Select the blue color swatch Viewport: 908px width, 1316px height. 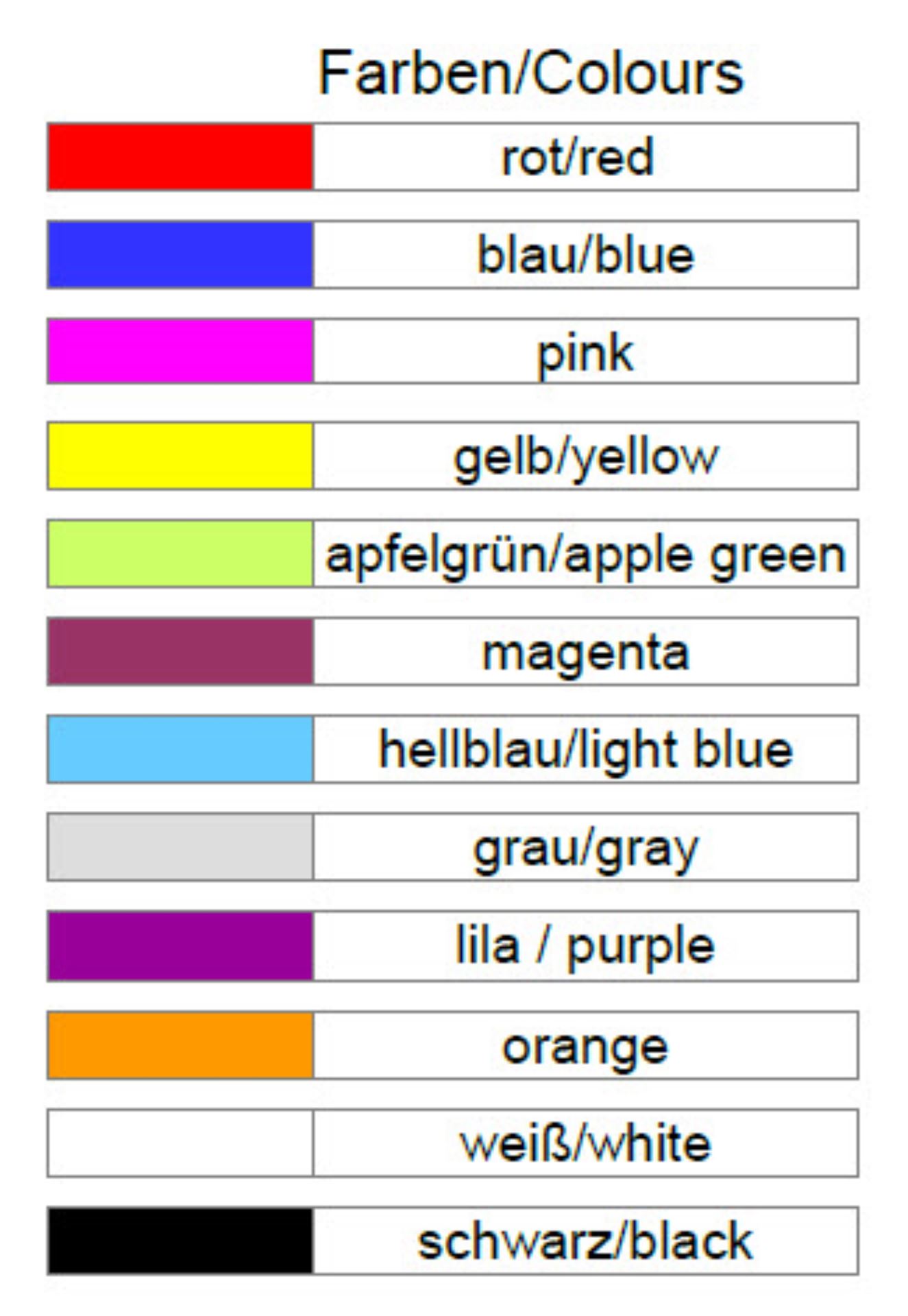pos(180,254)
